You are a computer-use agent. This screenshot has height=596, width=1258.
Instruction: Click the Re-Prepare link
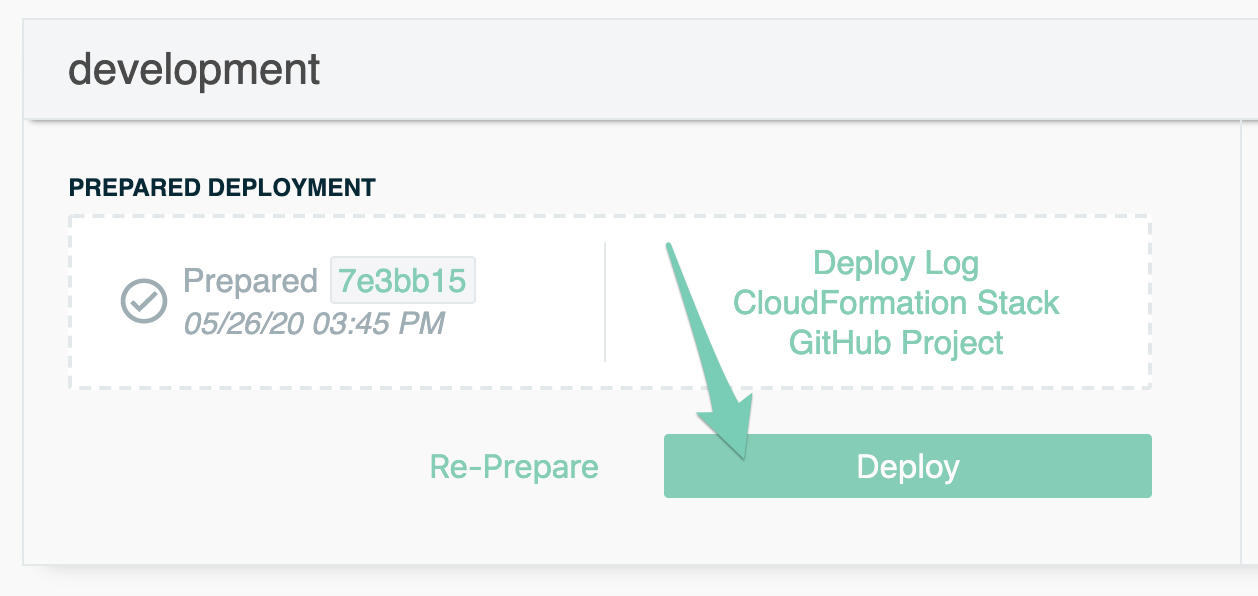(x=514, y=466)
